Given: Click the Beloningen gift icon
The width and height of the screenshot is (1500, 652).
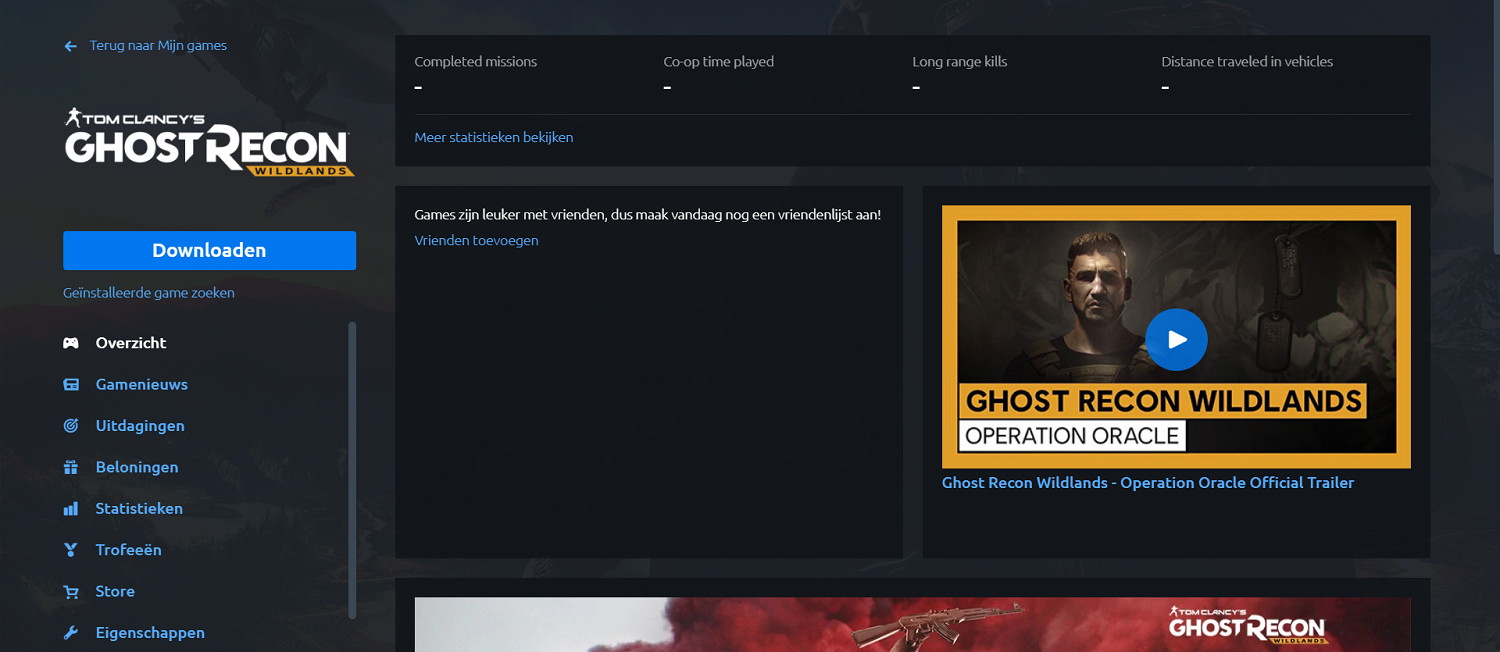Looking at the screenshot, I should tap(71, 467).
